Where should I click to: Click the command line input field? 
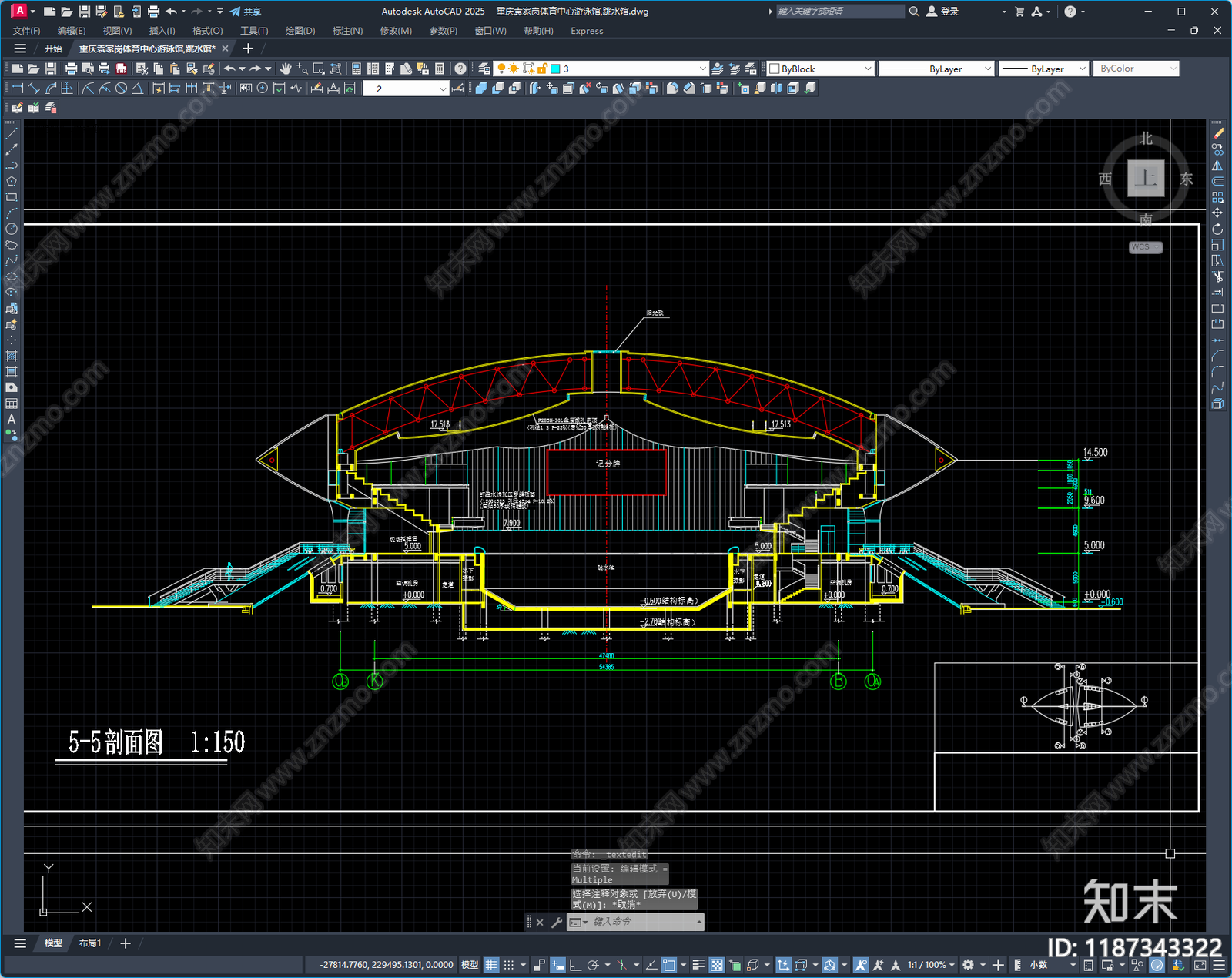point(643,922)
